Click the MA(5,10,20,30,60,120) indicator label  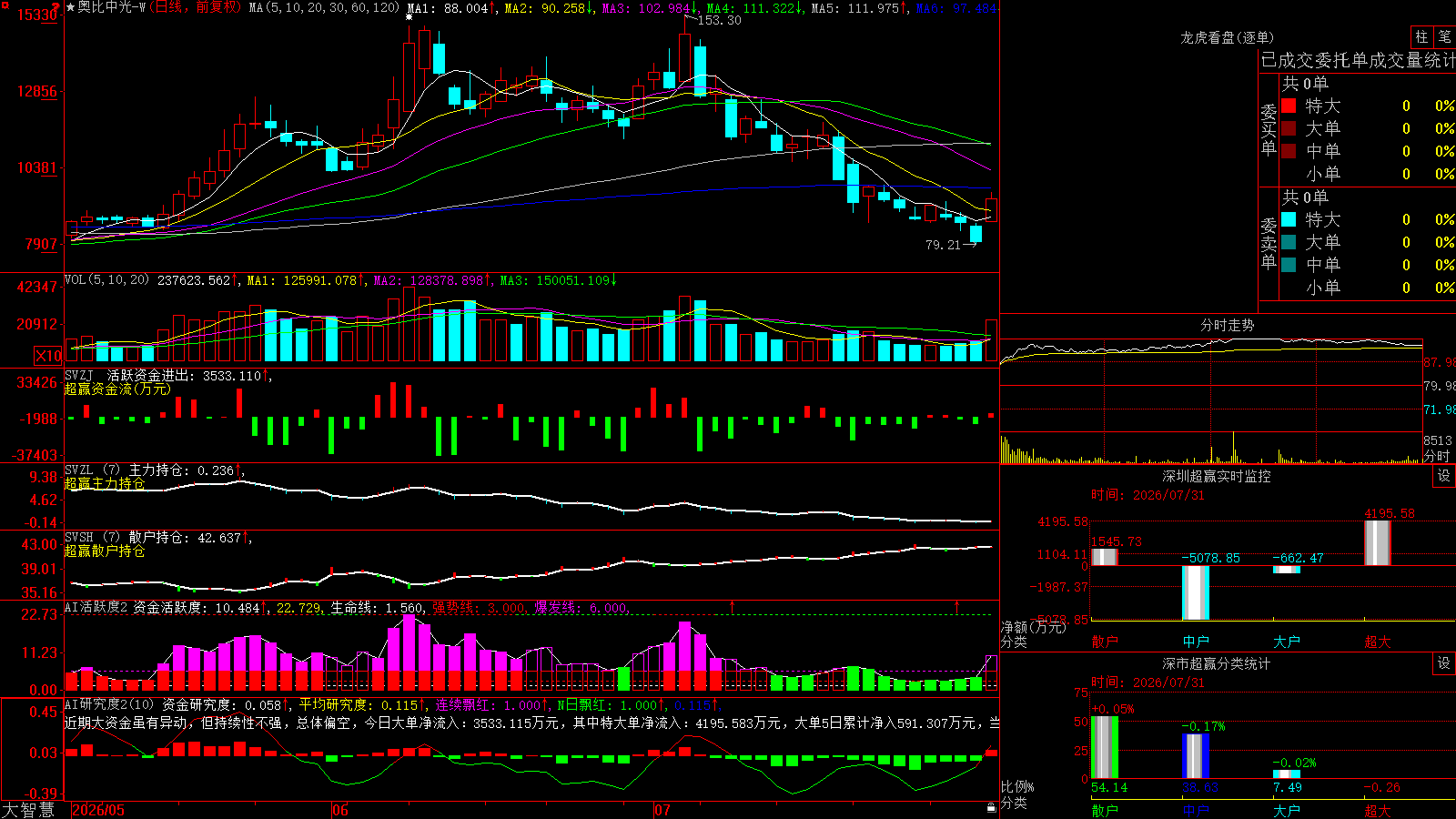[324, 7]
